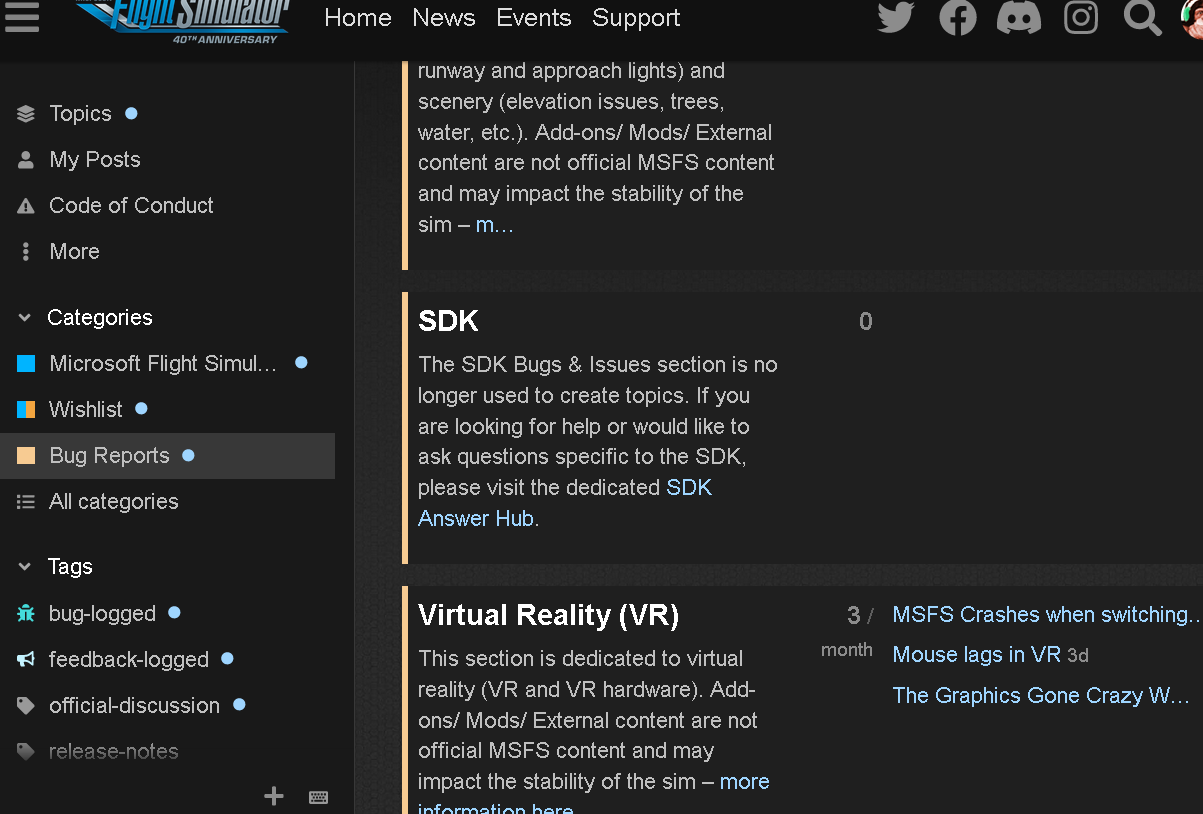Open the Twitter profile icon
This screenshot has height=814, width=1203.
click(x=895, y=17)
